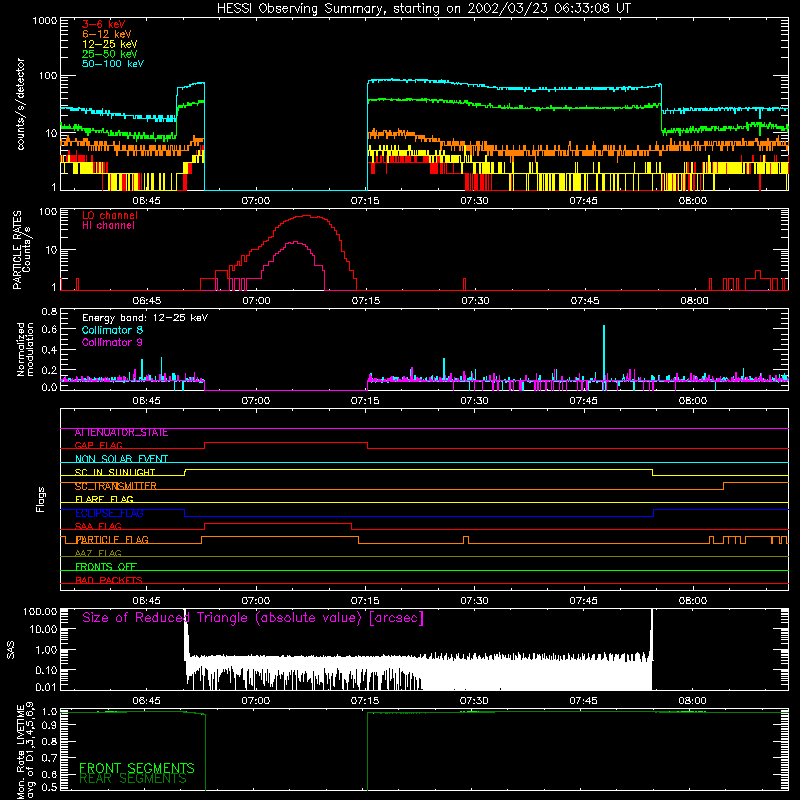
Task: Click the 06:45 tick under the SAS panel
Action: click(147, 701)
